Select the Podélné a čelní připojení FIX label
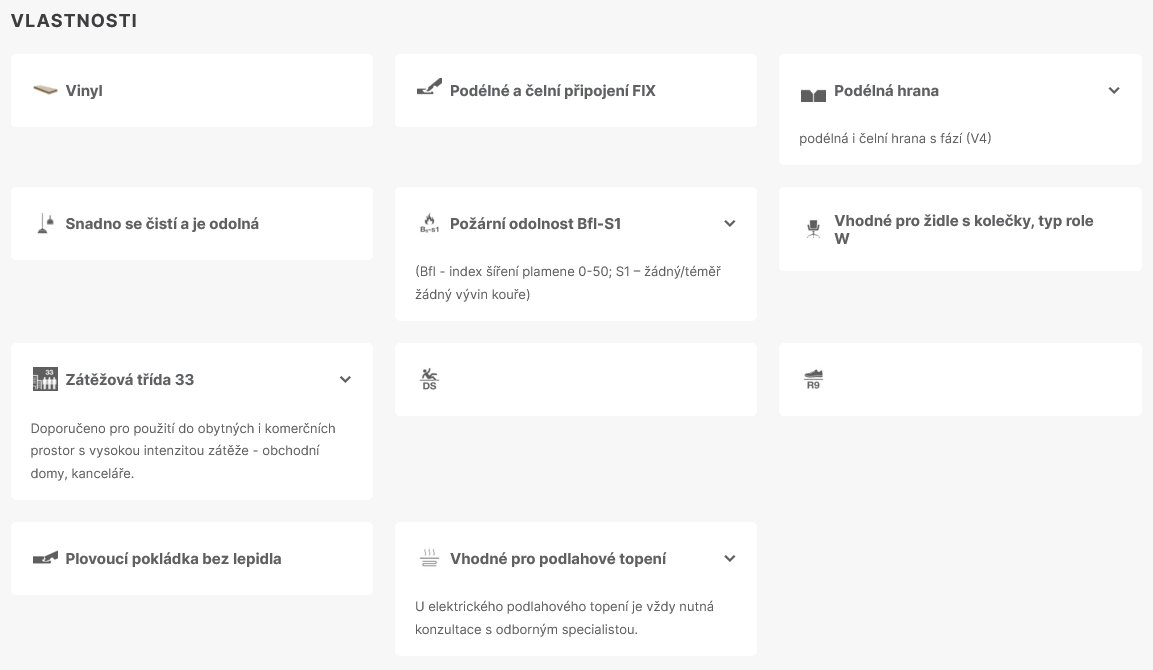This screenshot has height=670, width=1153. [x=552, y=91]
